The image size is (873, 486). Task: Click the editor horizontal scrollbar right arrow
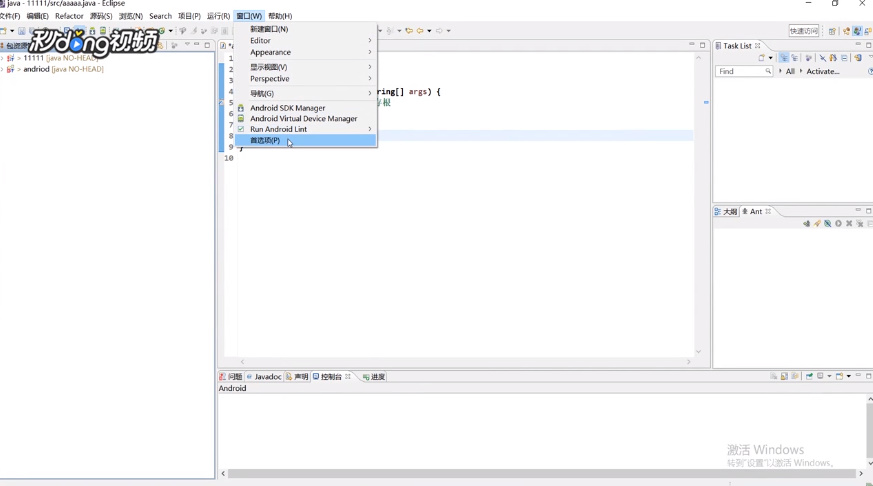[689, 362]
